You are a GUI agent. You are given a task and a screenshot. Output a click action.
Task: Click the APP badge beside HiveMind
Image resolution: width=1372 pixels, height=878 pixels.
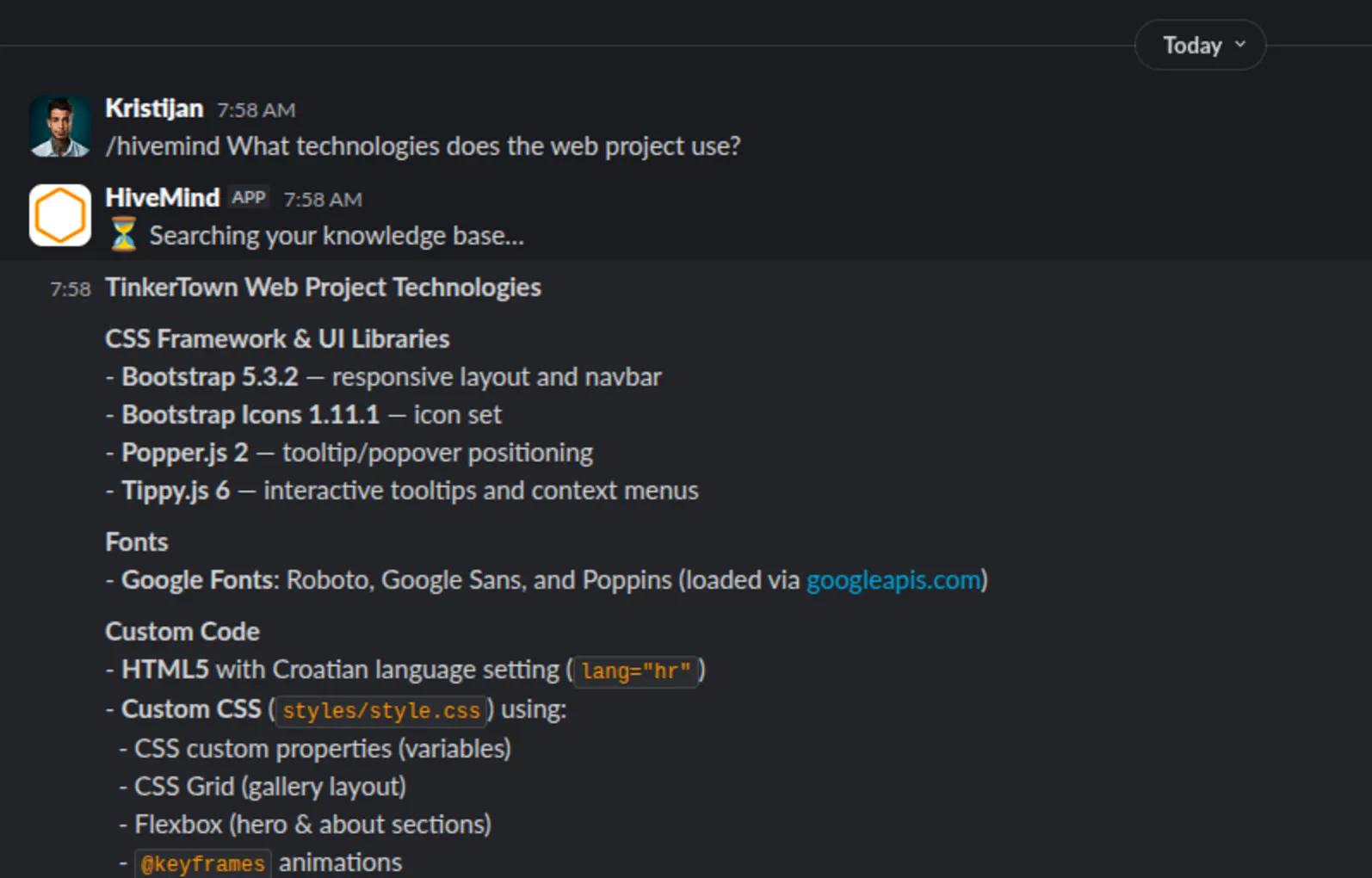pos(249,198)
